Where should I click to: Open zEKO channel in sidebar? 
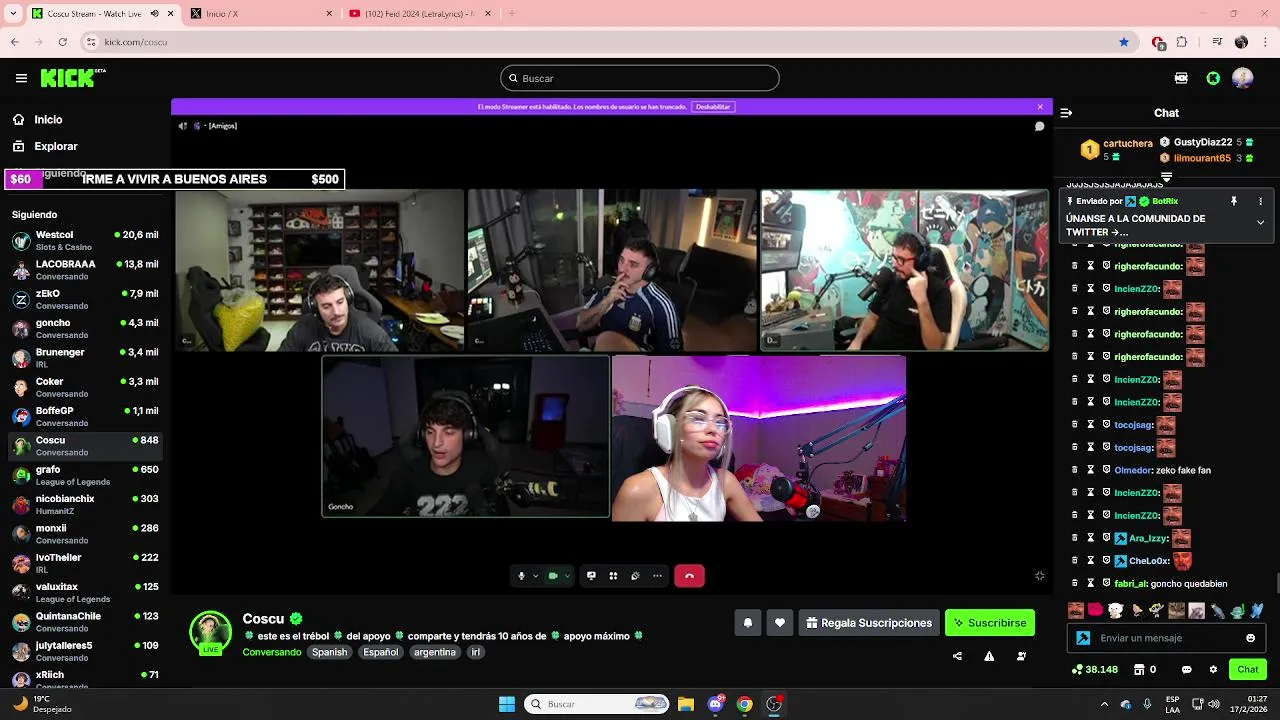click(85, 299)
